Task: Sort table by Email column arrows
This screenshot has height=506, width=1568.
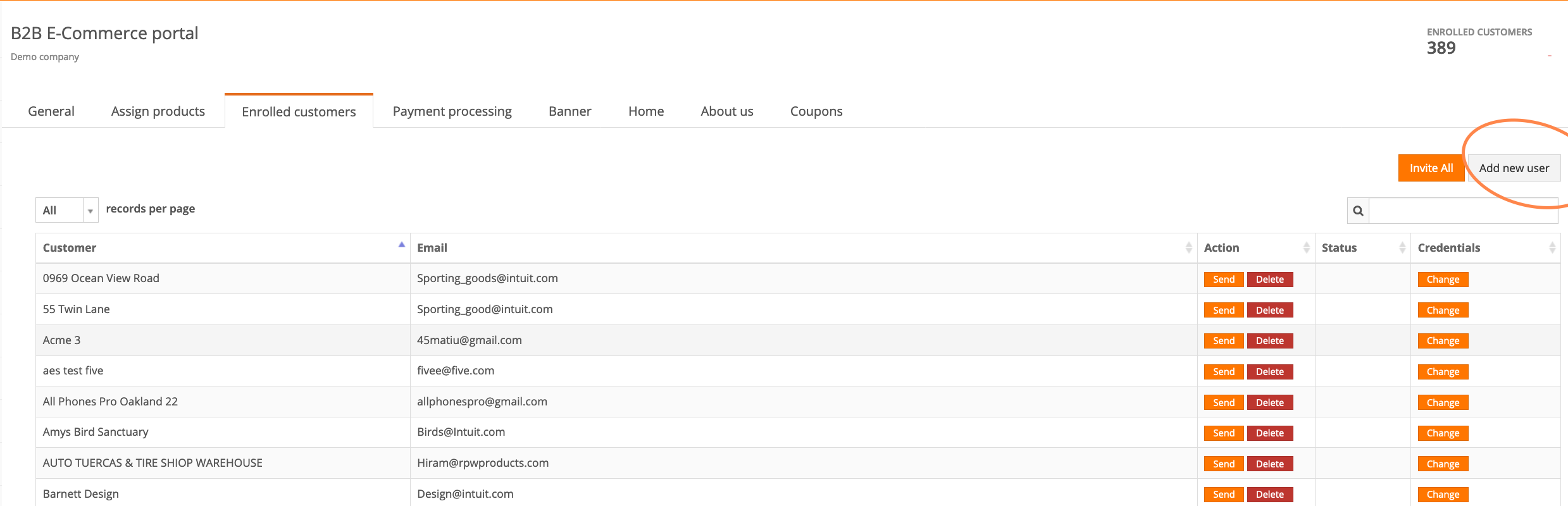Action: (1188, 248)
